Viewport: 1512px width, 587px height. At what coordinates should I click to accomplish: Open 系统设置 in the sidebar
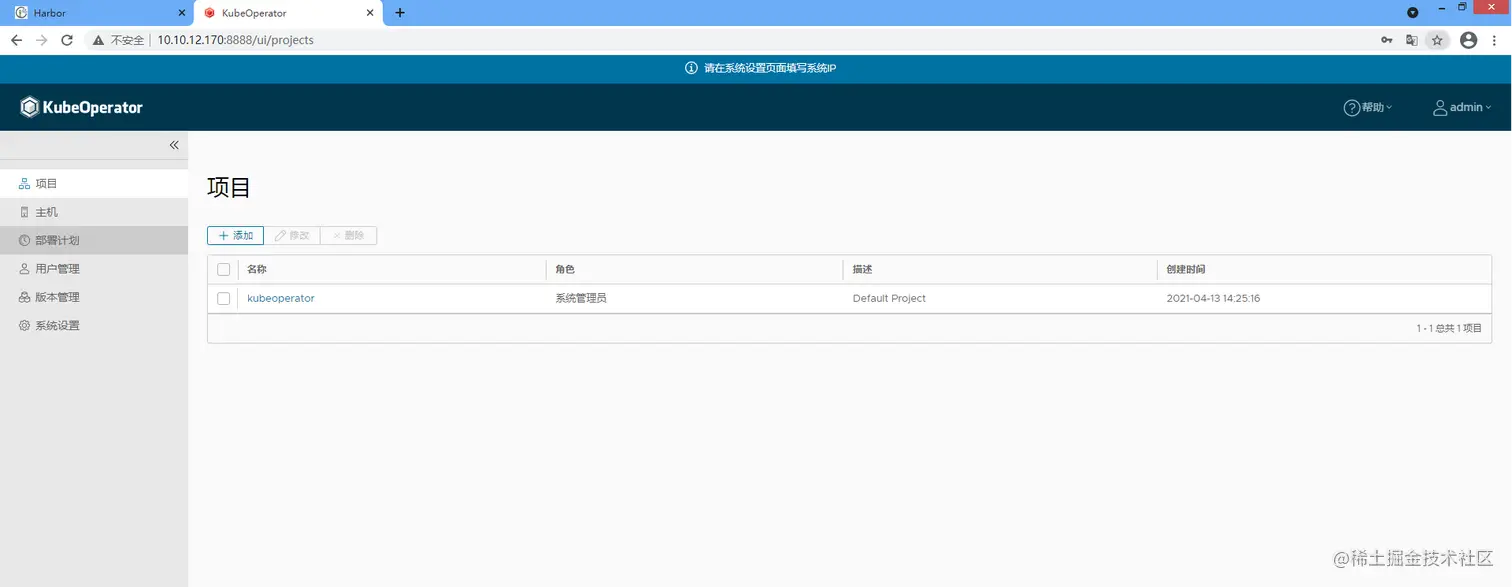pos(94,325)
